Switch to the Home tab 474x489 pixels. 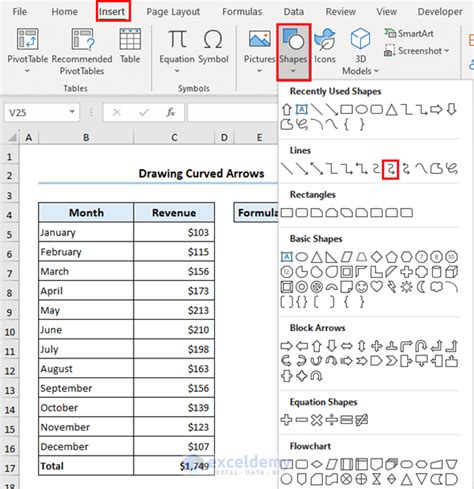64,12
